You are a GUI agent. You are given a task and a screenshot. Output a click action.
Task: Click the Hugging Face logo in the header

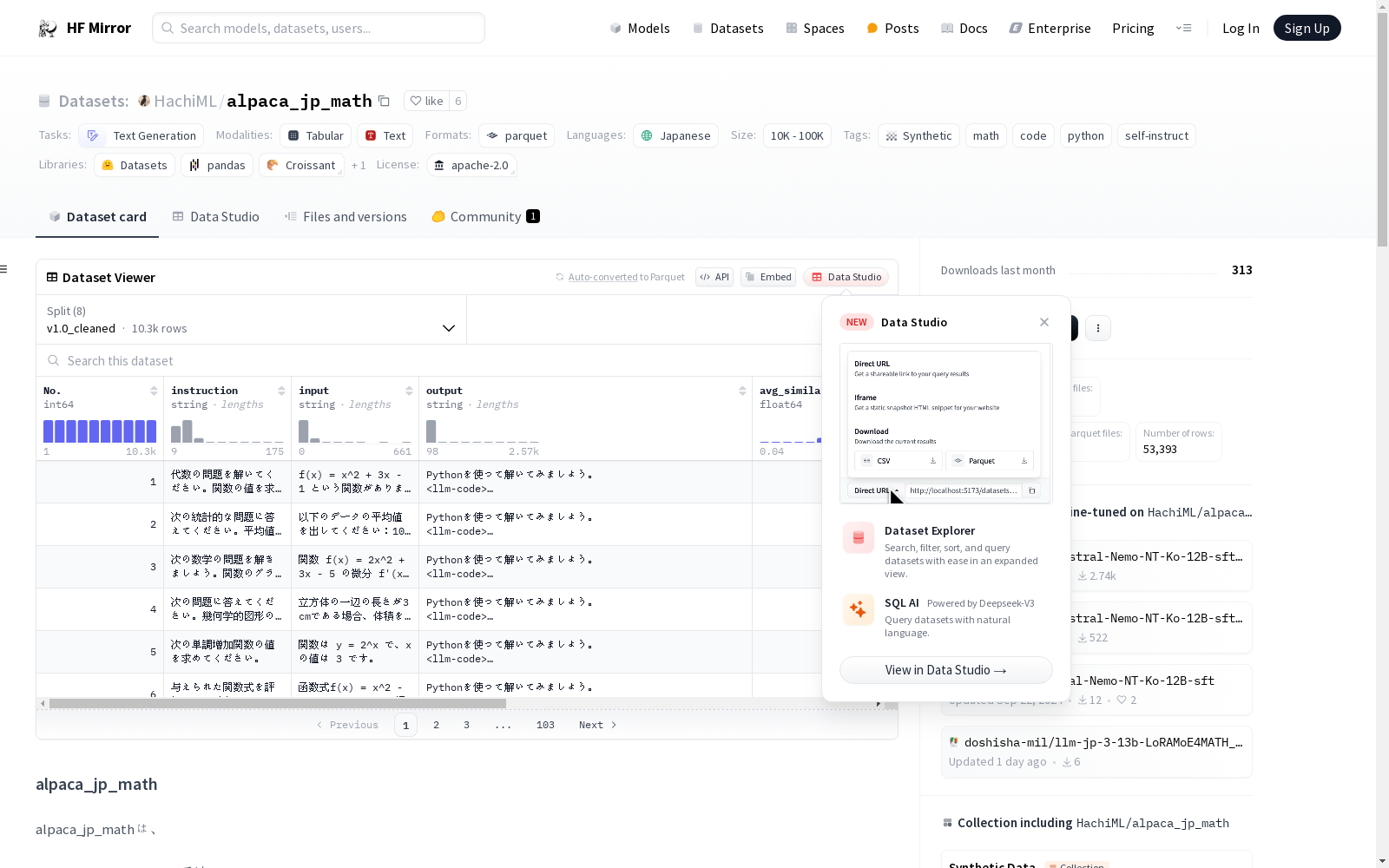coord(47,27)
